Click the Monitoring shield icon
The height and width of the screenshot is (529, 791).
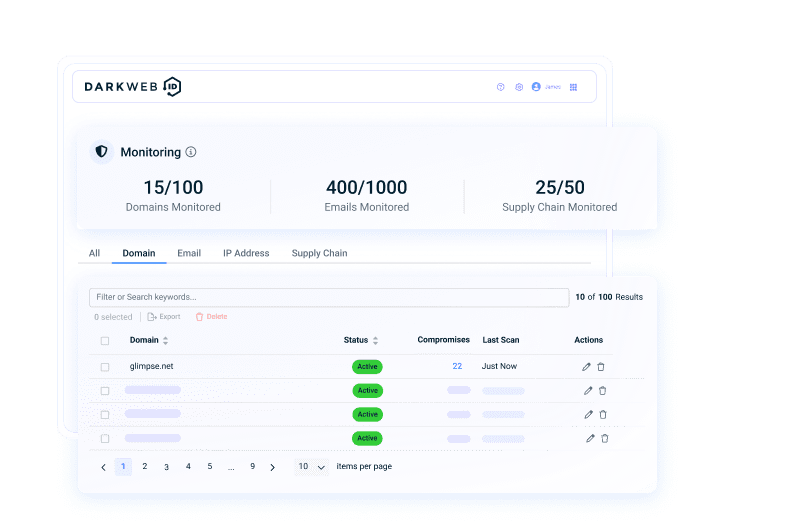point(102,151)
